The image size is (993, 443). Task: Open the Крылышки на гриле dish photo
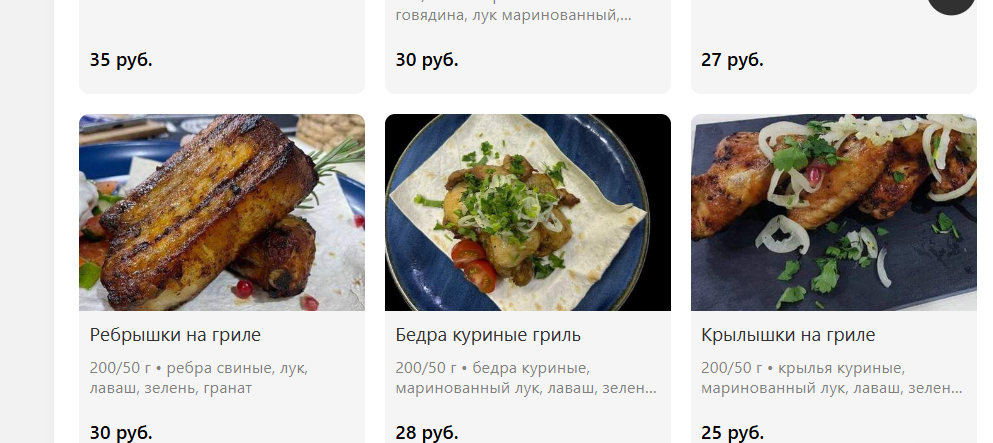[833, 212]
